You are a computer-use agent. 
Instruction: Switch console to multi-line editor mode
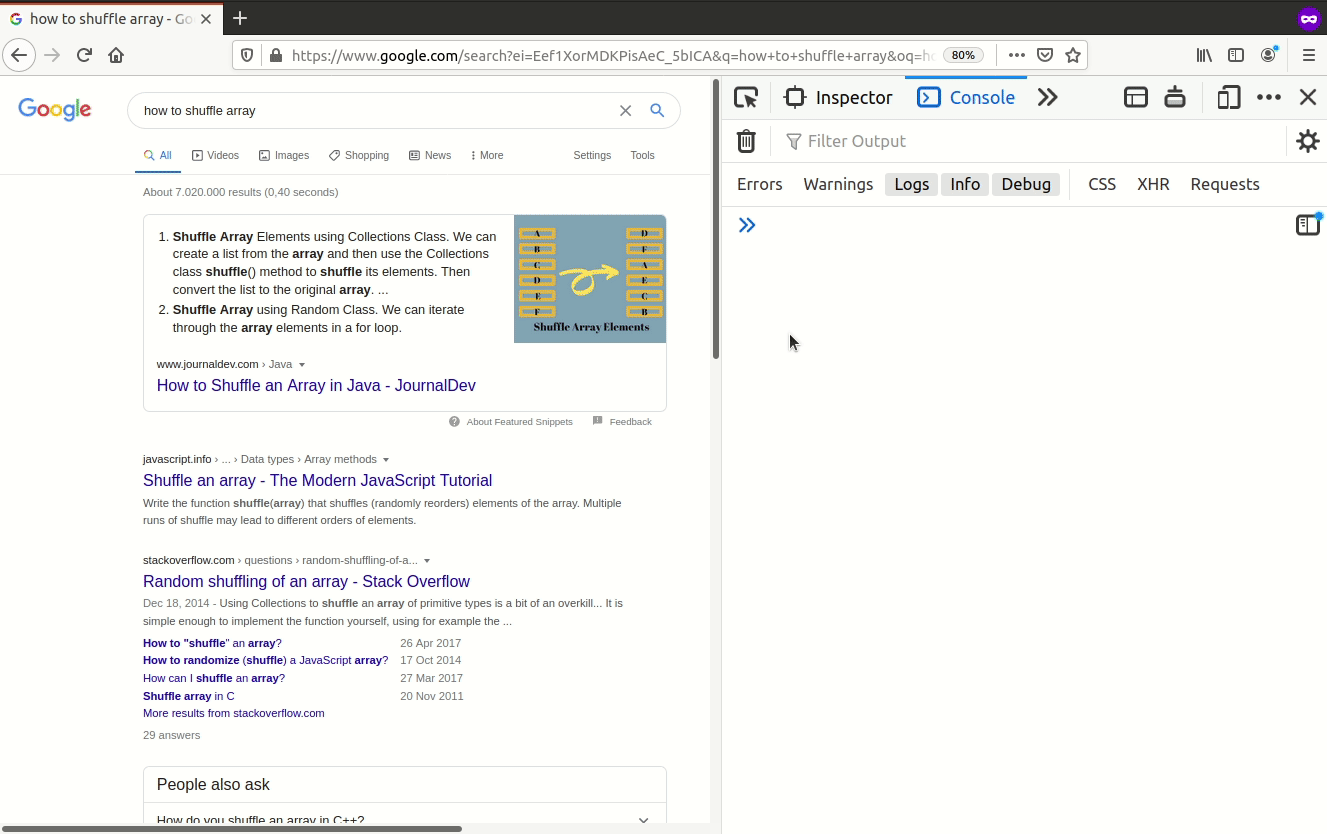[x=1308, y=225]
